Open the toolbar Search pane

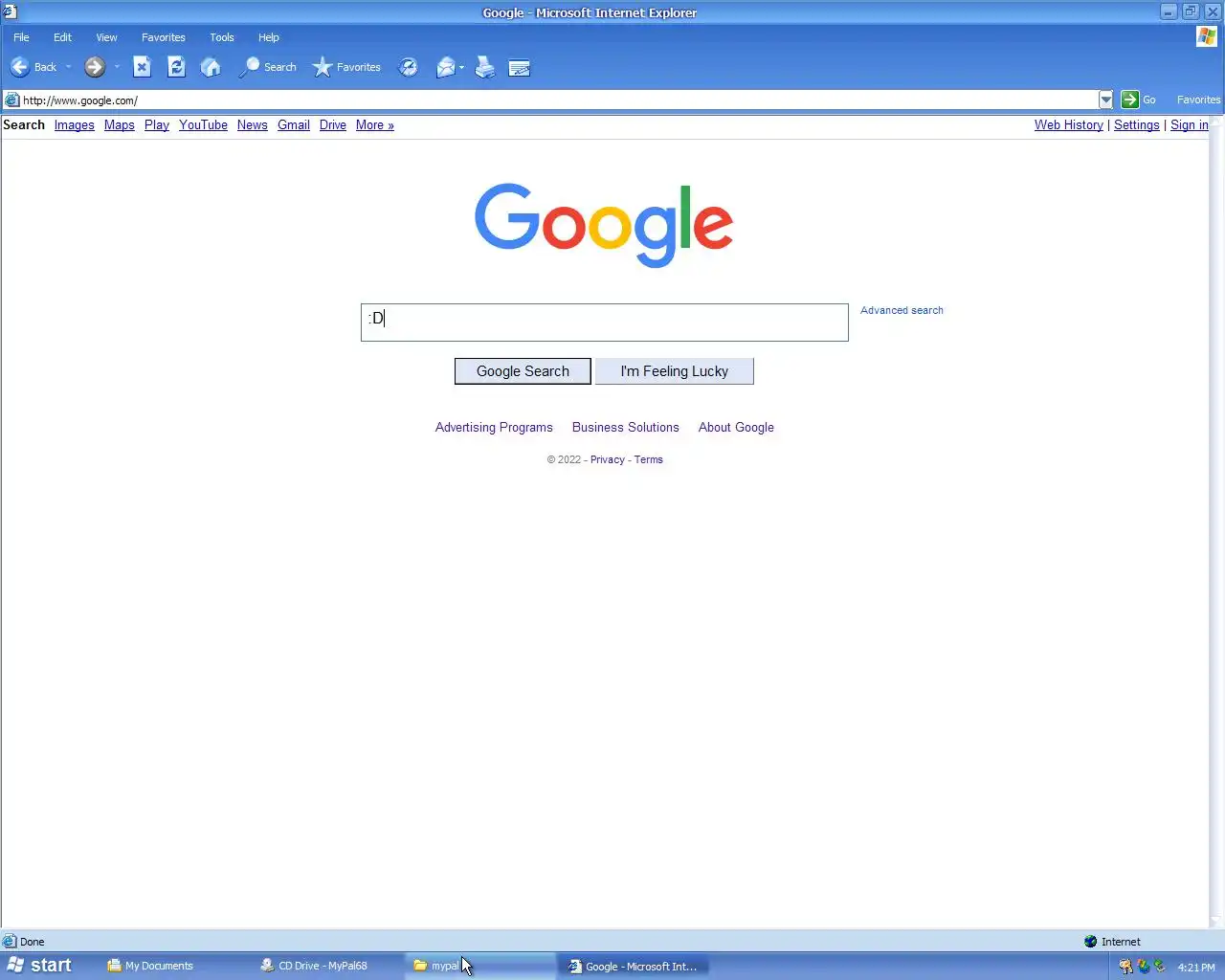(x=268, y=67)
